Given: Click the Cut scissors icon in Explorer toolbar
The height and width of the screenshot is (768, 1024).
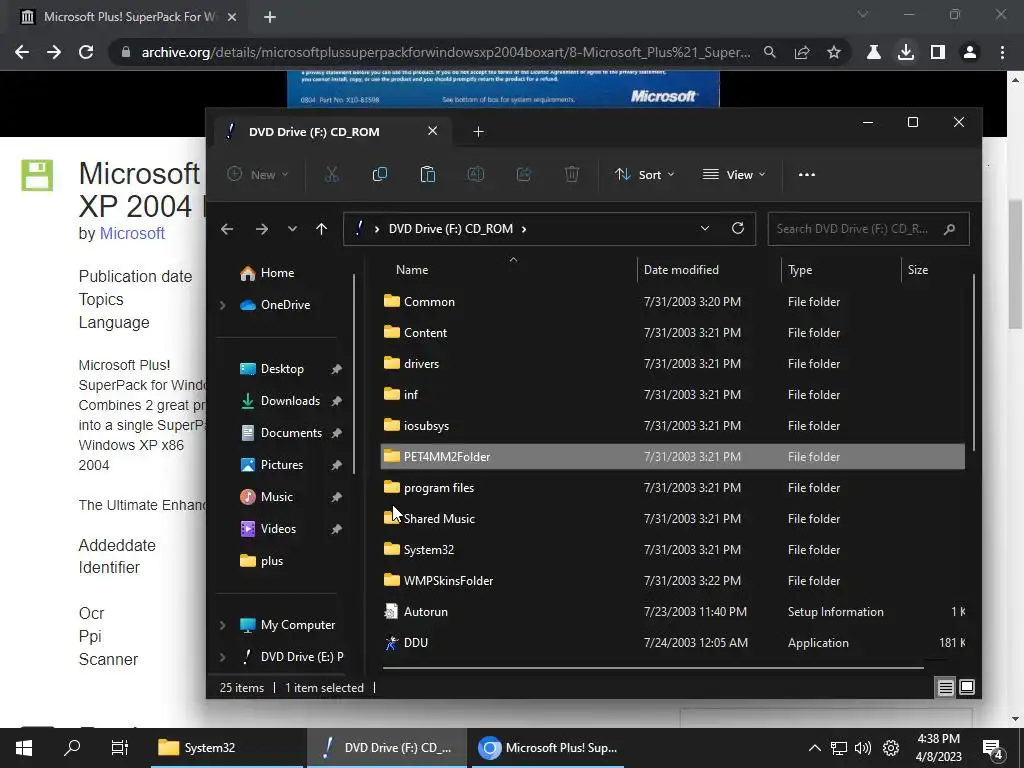Looking at the screenshot, I should [x=332, y=174].
